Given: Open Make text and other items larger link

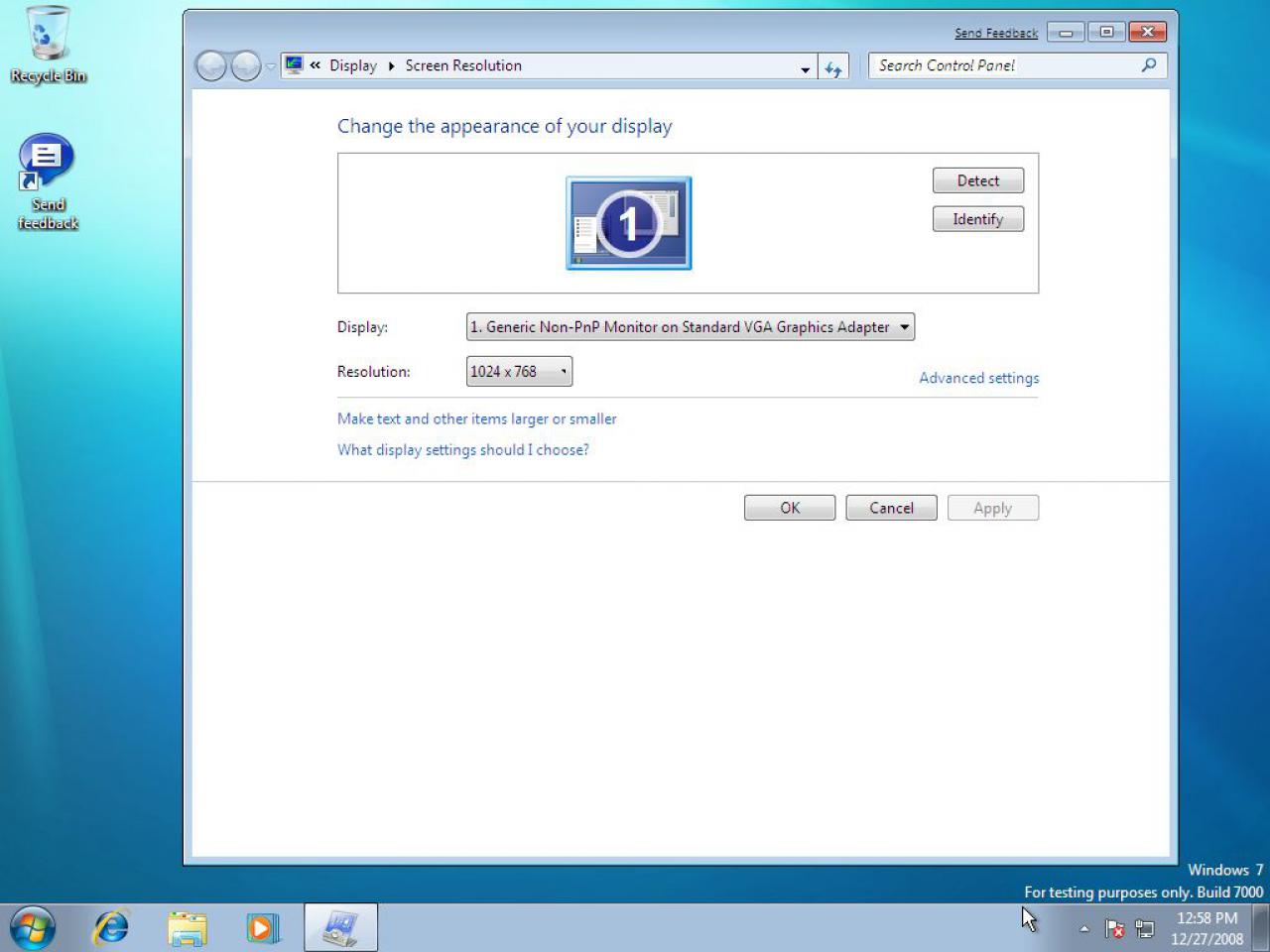Looking at the screenshot, I should click(x=477, y=418).
